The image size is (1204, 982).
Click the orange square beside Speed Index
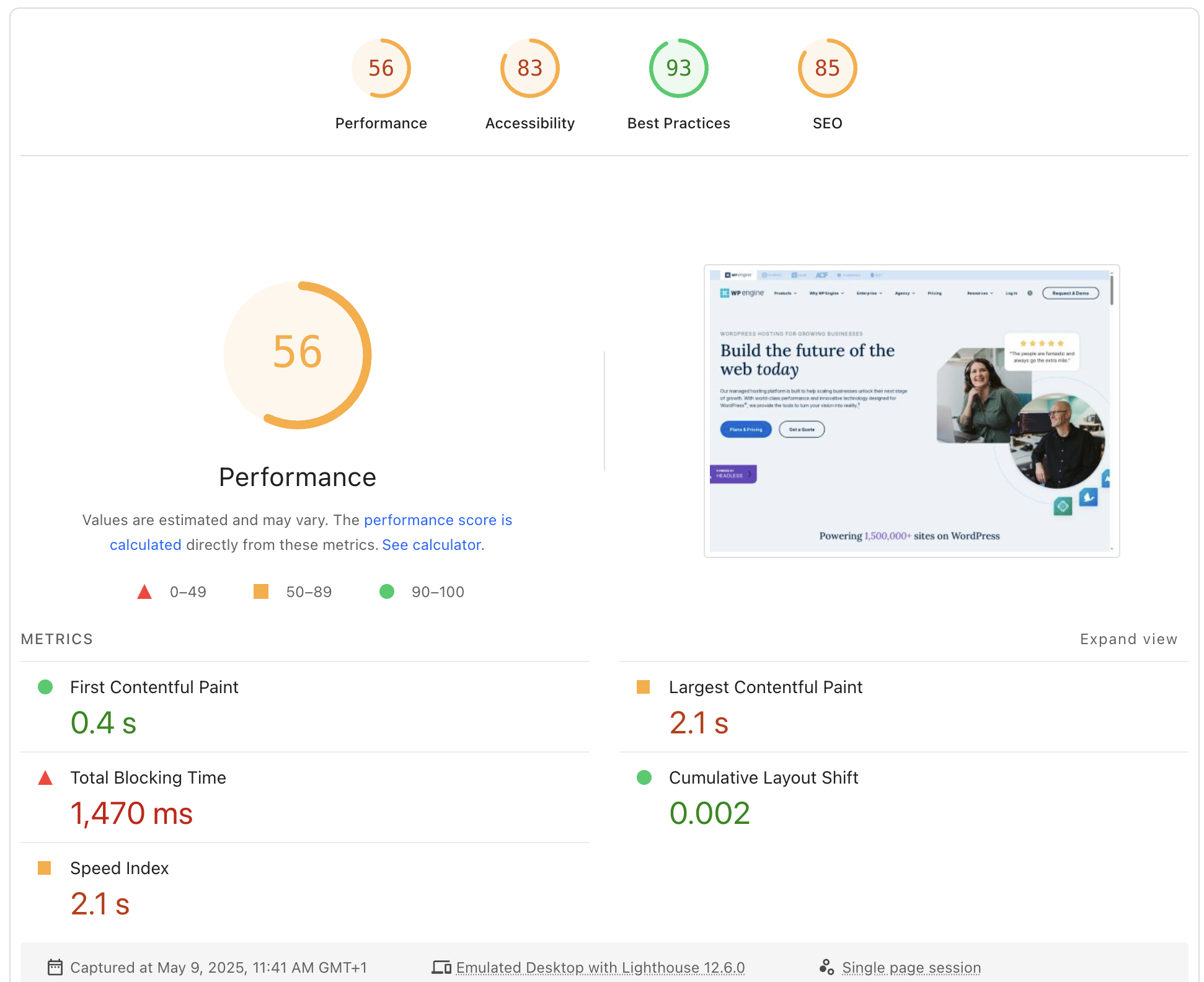(x=45, y=868)
